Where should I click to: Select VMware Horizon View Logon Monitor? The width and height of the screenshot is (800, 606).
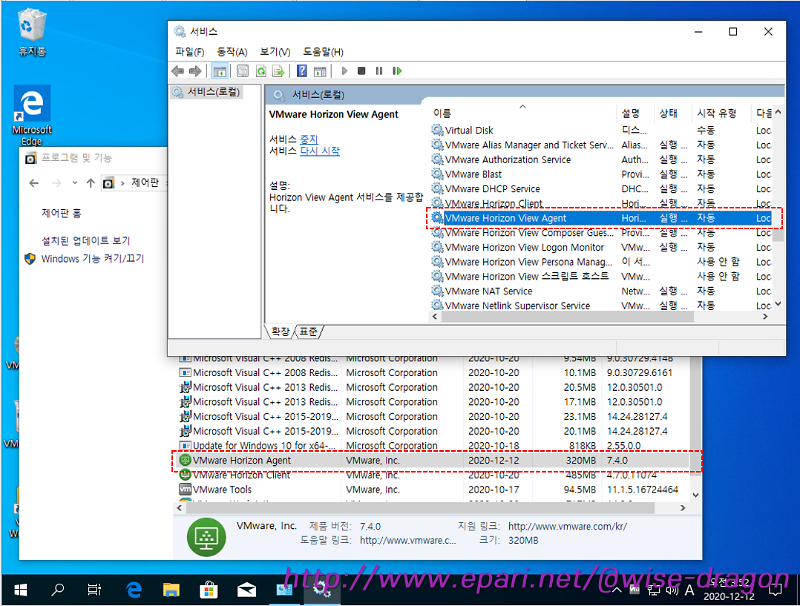601,247
